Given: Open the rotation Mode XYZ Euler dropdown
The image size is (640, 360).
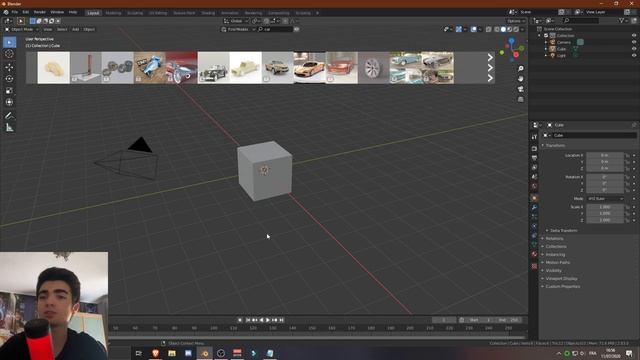Looking at the screenshot, I should pyautogui.click(x=606, y=199).
